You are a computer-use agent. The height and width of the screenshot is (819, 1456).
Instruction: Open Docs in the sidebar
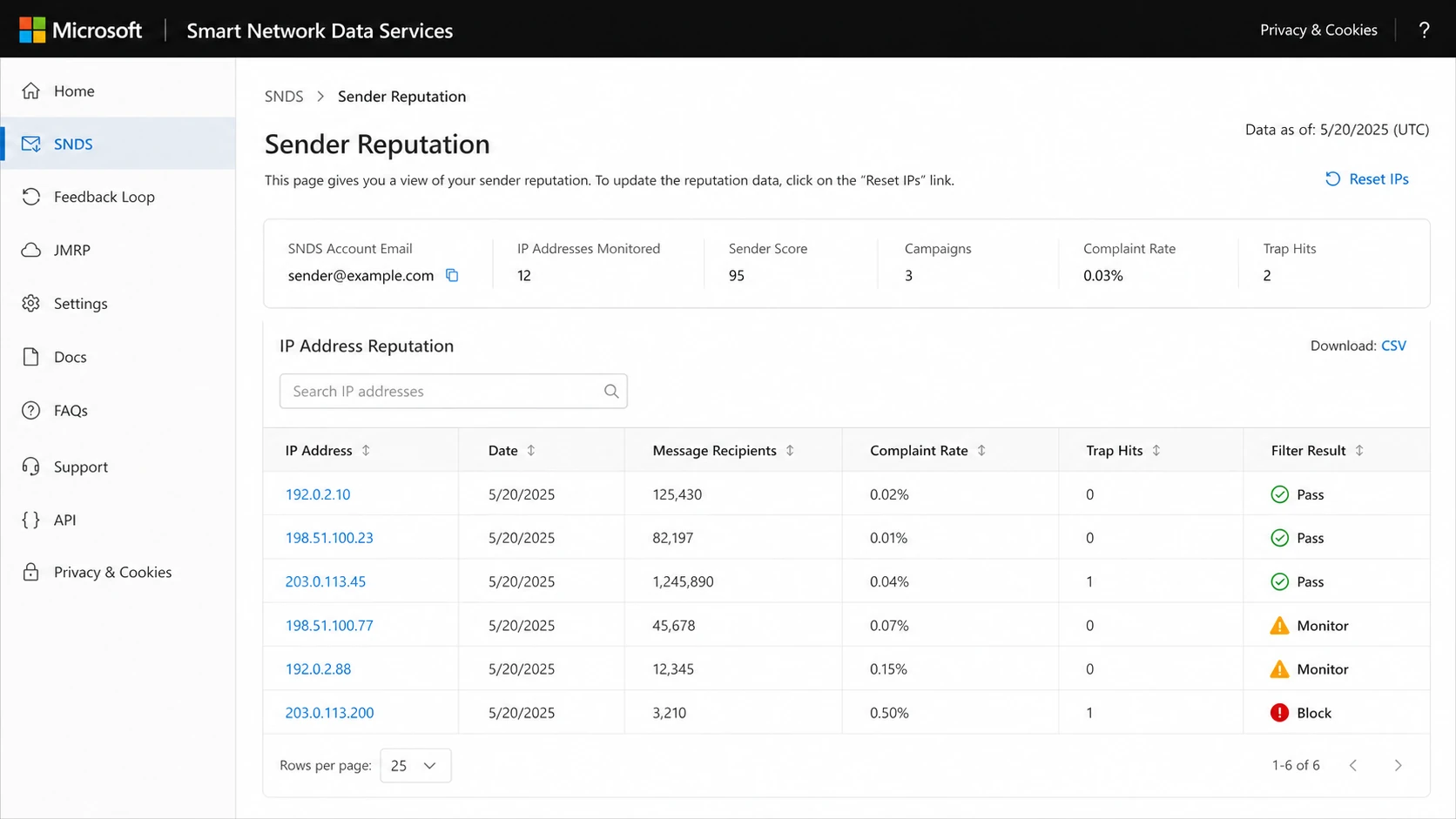(118, 357)
